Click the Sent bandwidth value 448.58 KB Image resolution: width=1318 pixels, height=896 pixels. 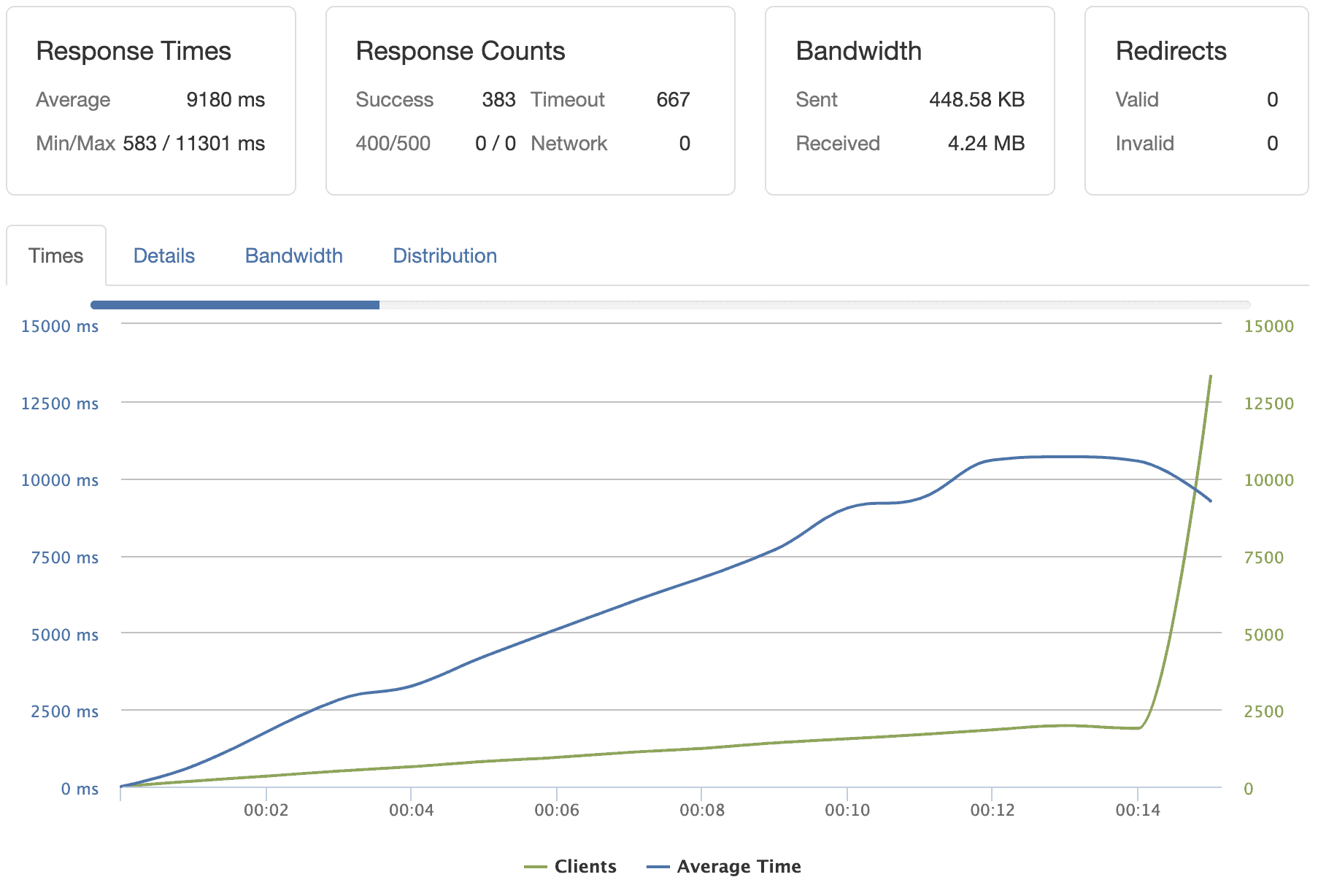pyautogui.click(x=976, y=99)
